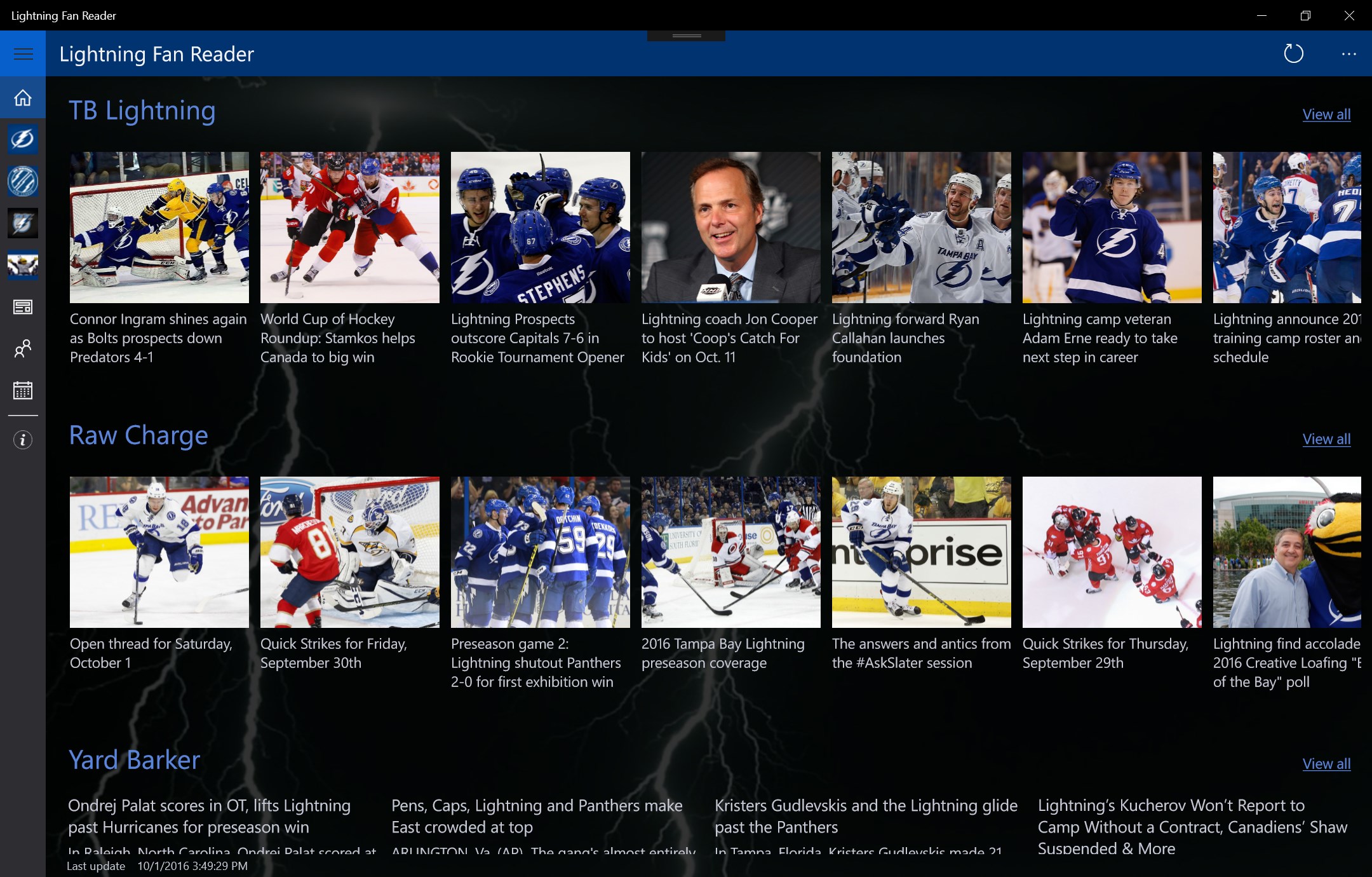Select the Raw Charge section heading
Viewport: 1372px width, 877px height.
point(138,436)
